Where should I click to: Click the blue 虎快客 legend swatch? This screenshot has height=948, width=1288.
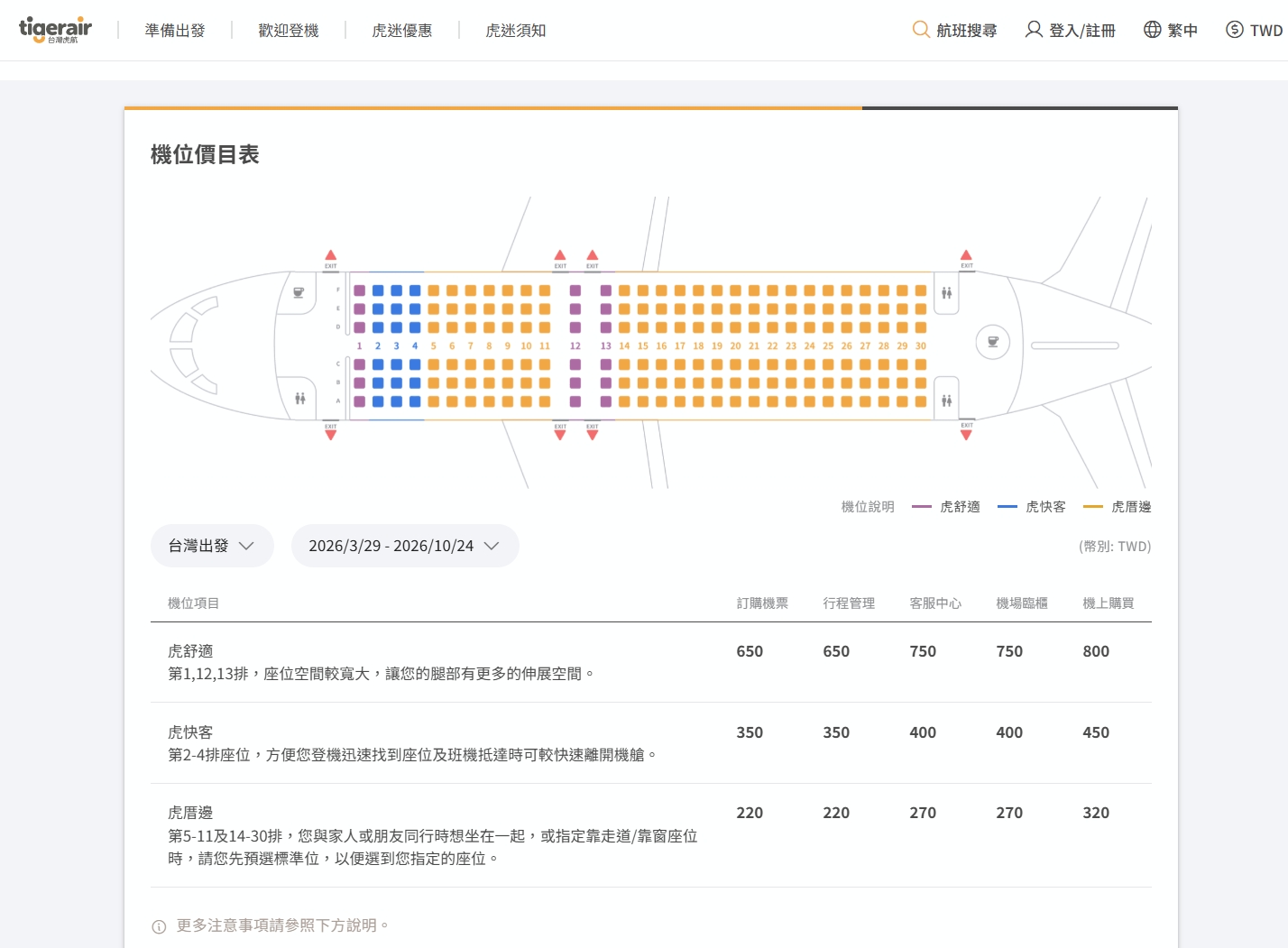pos(1007,507)
